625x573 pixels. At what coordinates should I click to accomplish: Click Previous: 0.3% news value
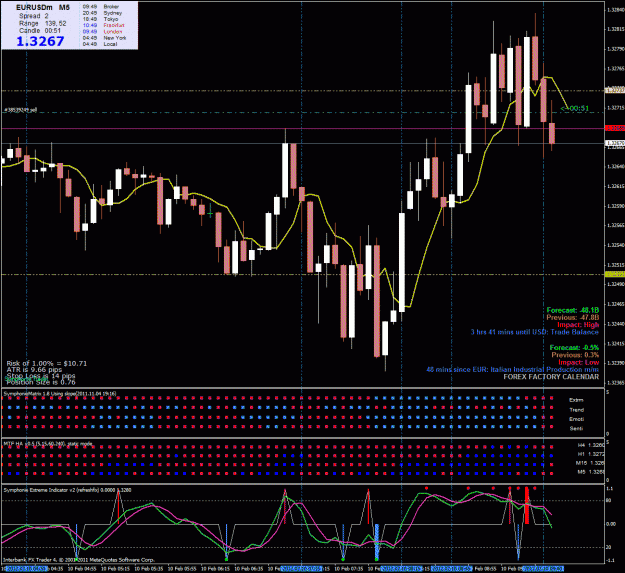pyautogui.click(x=575, y=355)
